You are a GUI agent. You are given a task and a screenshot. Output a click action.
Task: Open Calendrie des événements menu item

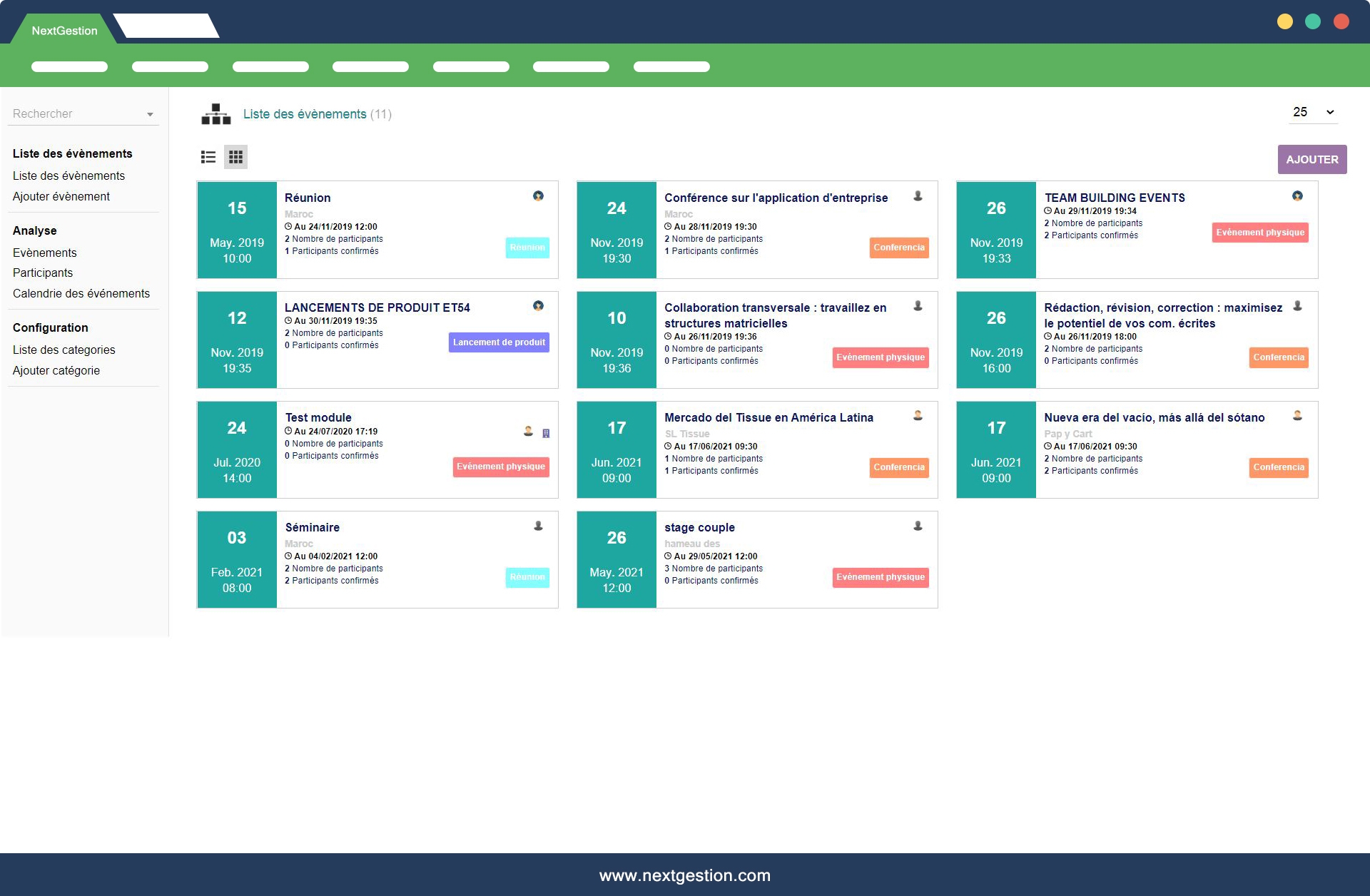click(81, 293)
